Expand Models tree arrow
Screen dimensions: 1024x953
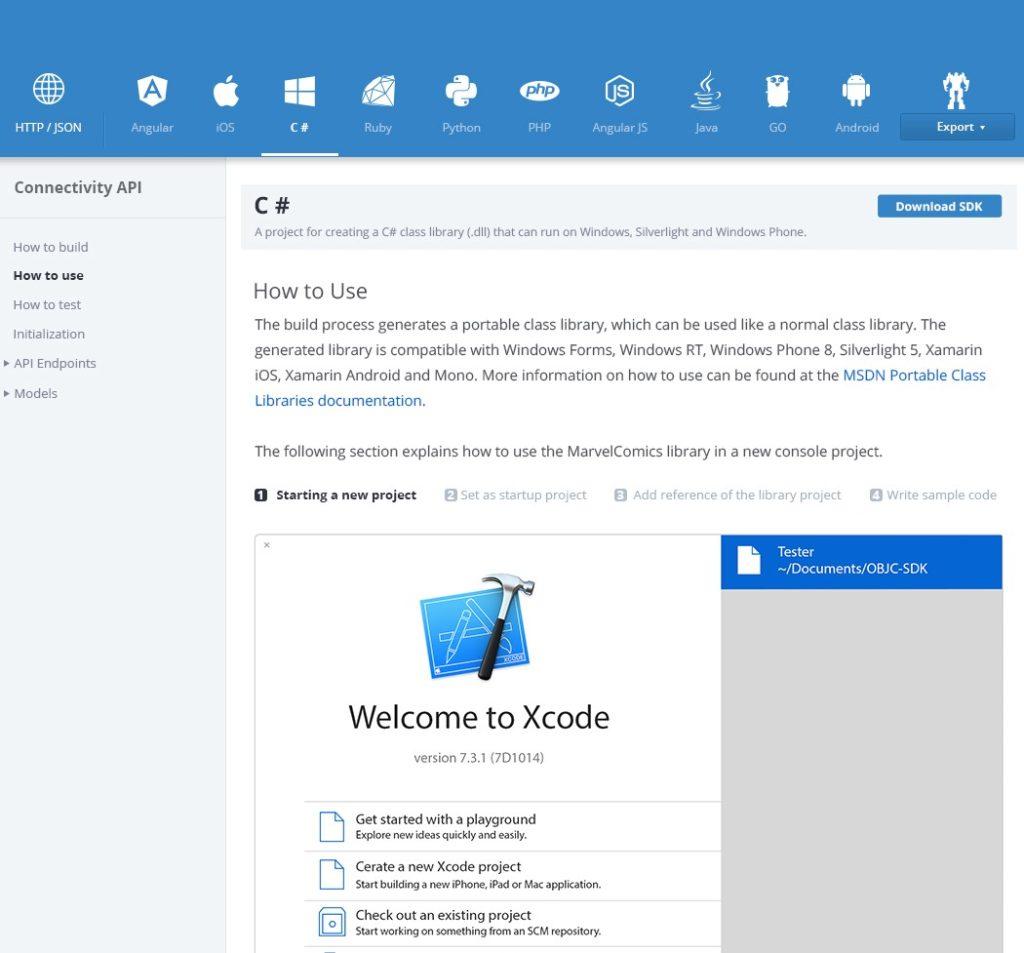coord(7,393)
